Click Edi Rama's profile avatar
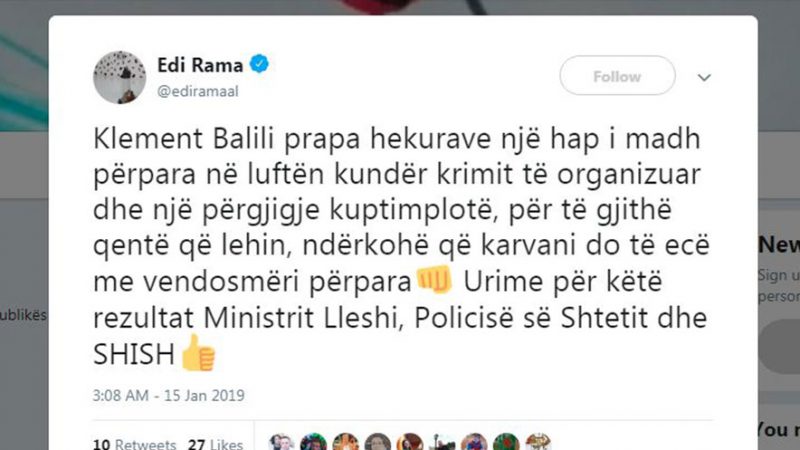Screen dimensions: 800x450 click(x=119, y=78)
